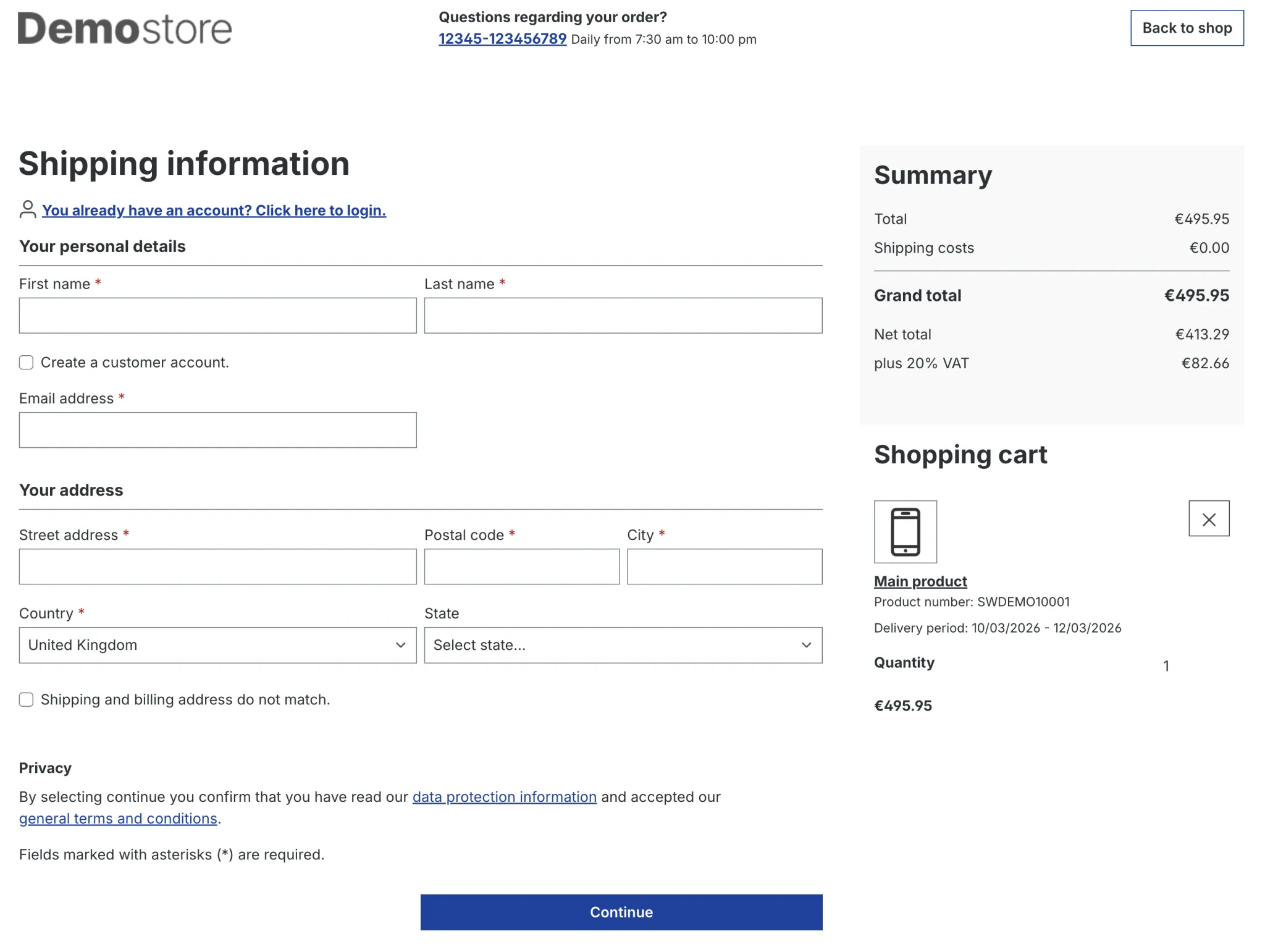Enable Create a customer account checkbox
The image size is (1265, 952).
pyautogui.click(x=26, y=363)
